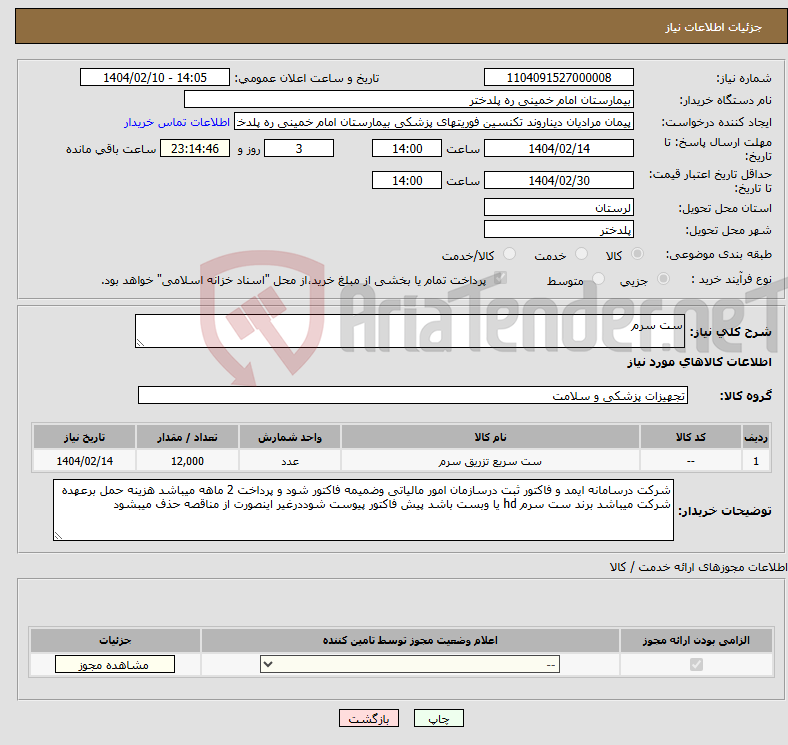Viewport: 788px width, 745px height.
Task: Click the شهر محل تحویل field
Action: tap(558, 229)
